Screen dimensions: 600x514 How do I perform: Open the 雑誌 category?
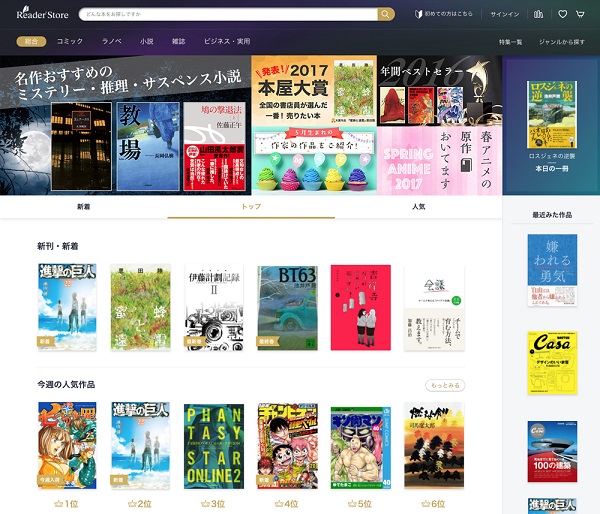[178, 41]
